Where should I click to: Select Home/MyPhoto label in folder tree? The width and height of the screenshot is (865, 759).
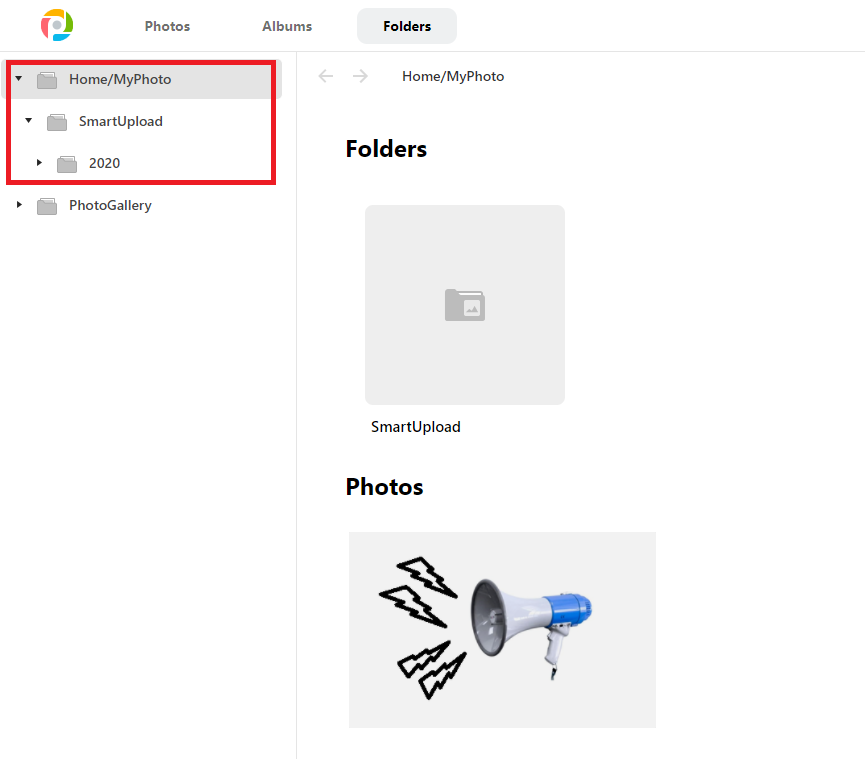[120, 79]
